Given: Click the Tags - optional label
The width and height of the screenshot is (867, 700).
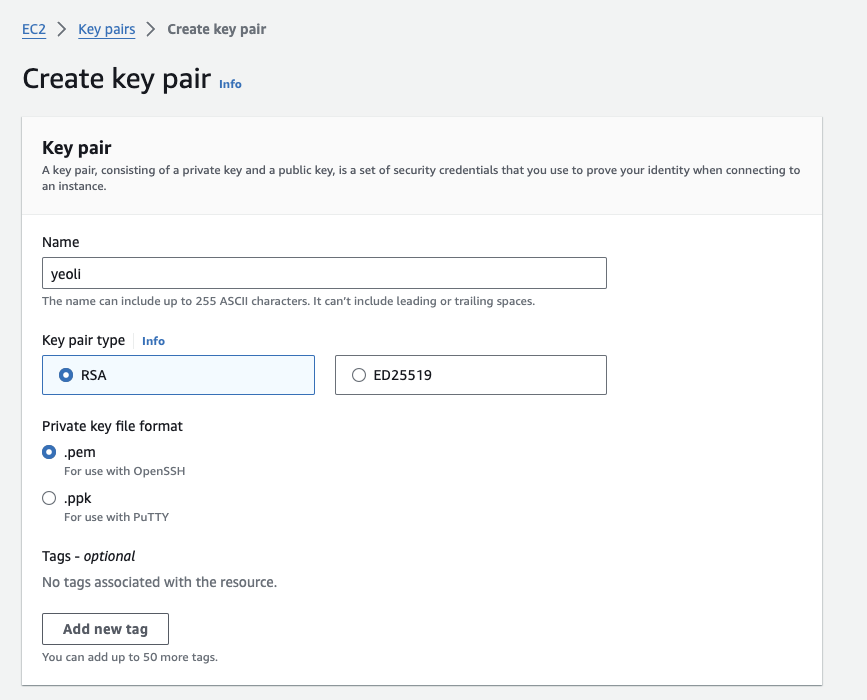Looking at the screenshot, I should click(x=88, y=556).
